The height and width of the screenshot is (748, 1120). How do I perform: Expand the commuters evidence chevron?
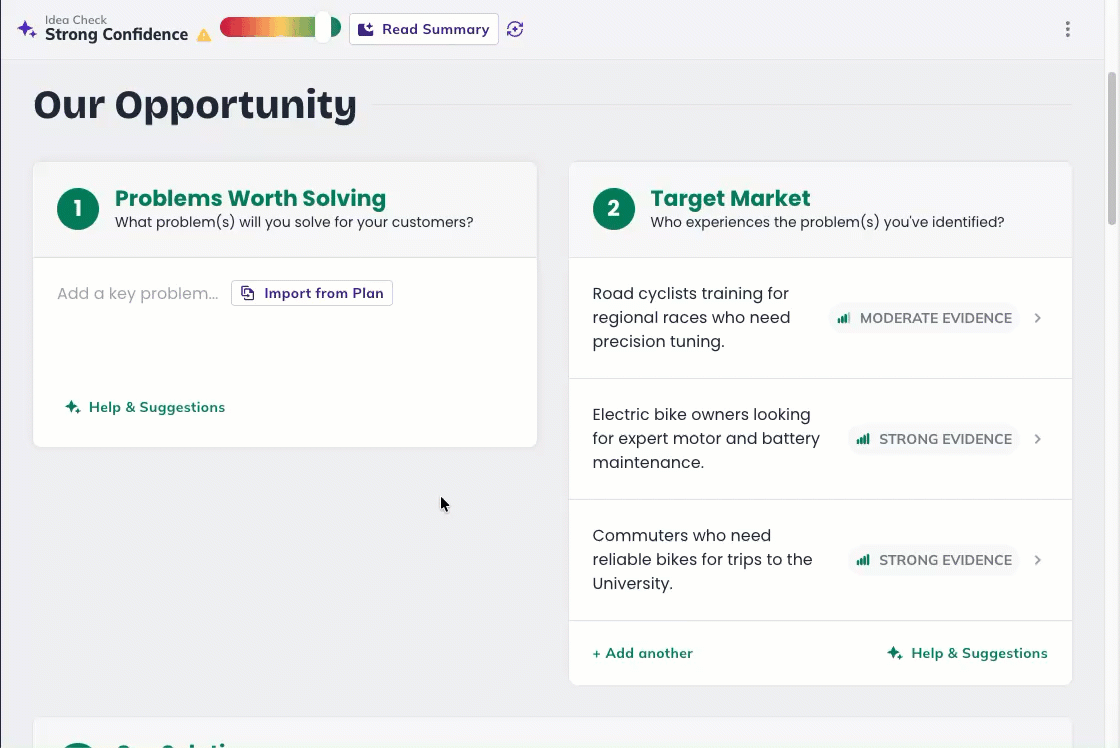1037,560
